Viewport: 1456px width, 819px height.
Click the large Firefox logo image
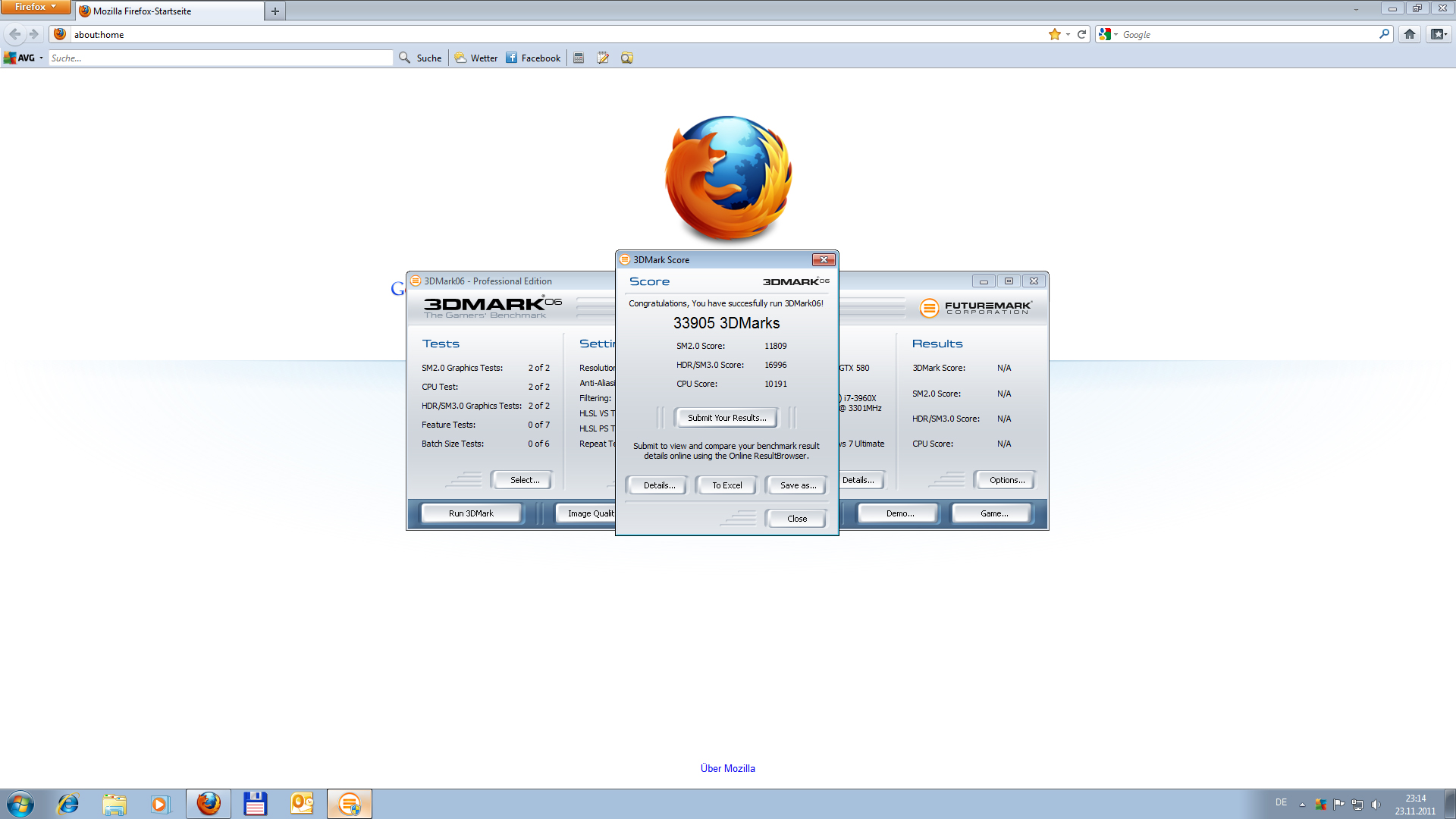pos(729,179)
